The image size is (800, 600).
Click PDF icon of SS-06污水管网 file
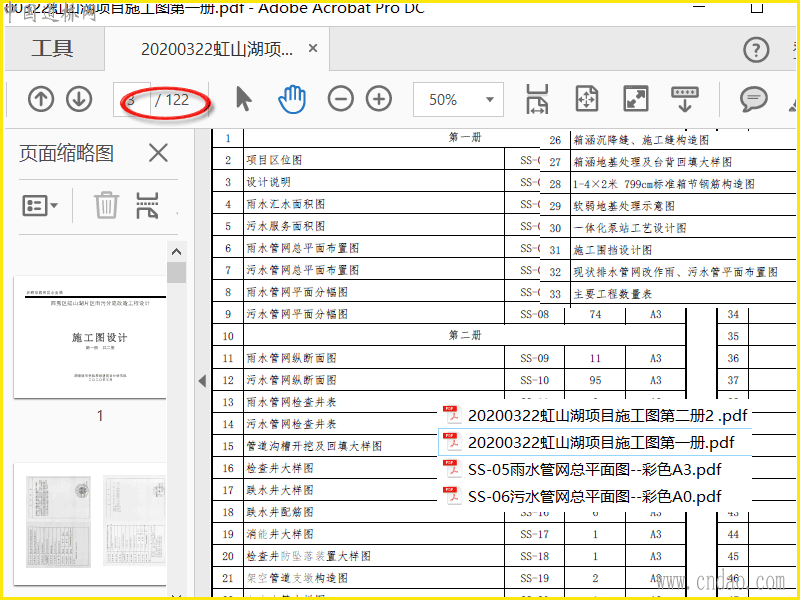click(x=452, y=496)
